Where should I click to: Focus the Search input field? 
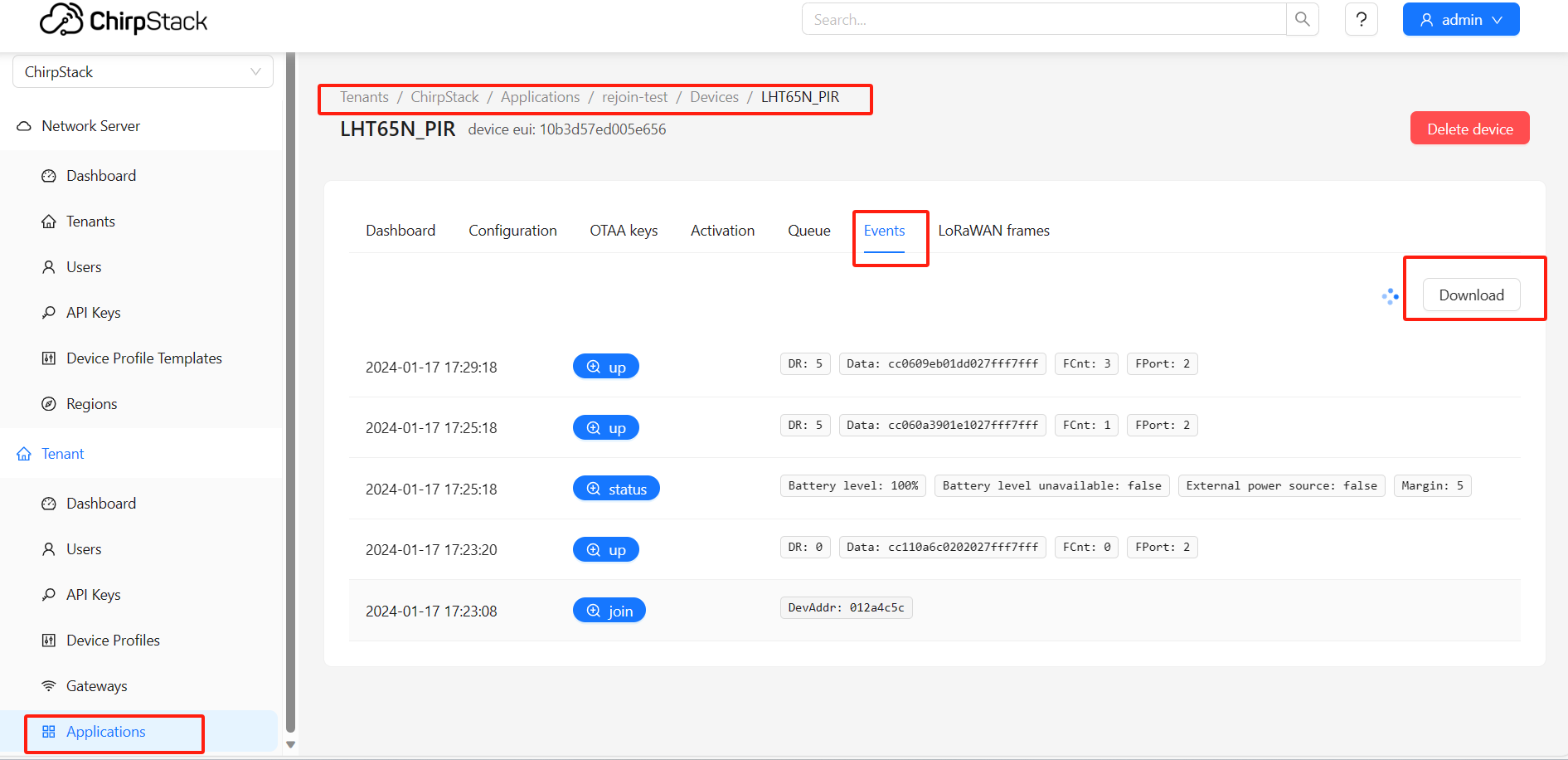pos(1044,19)
